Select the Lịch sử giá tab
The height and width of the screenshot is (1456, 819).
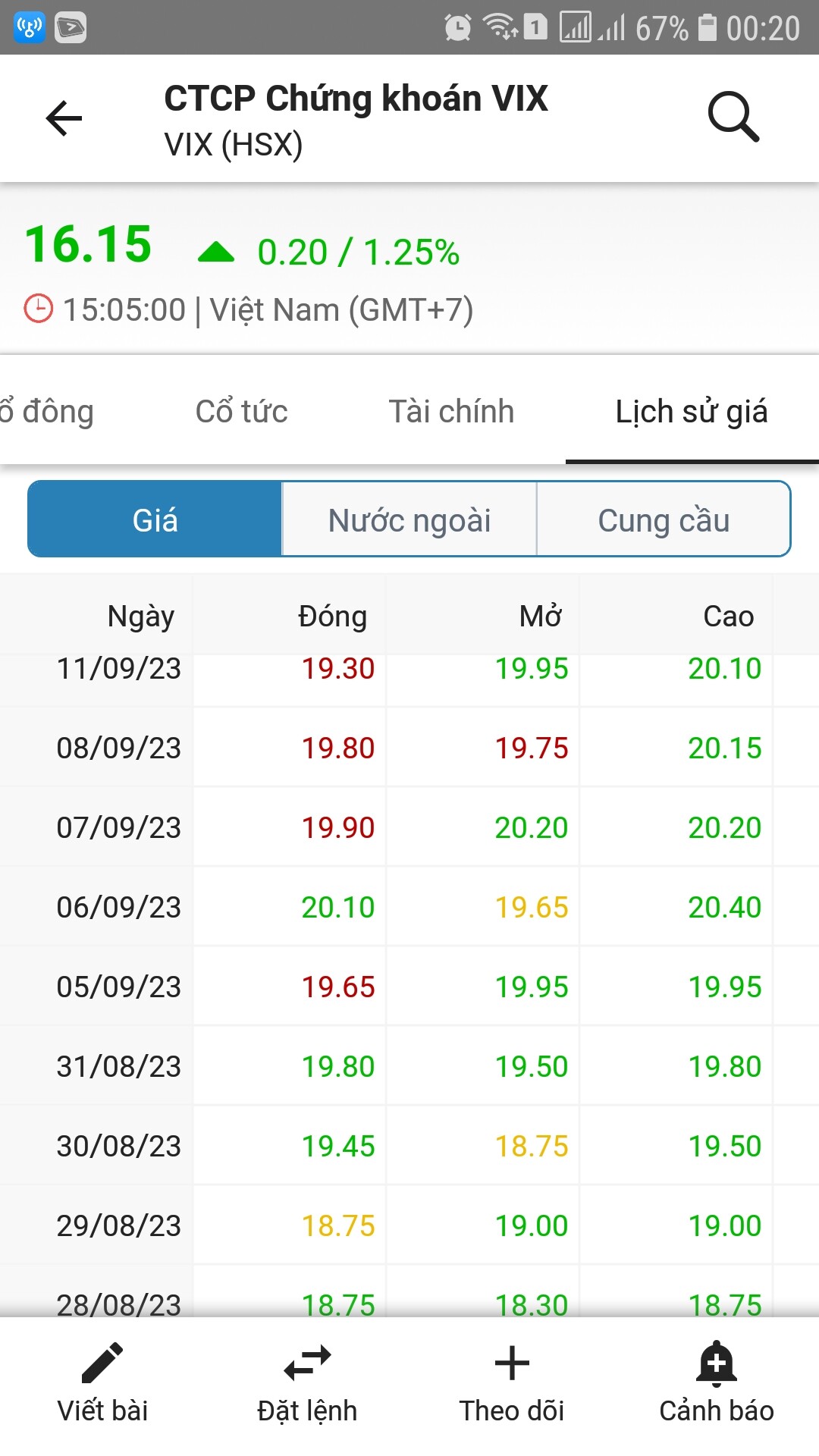pyautogui.click(x=691, y=412)
